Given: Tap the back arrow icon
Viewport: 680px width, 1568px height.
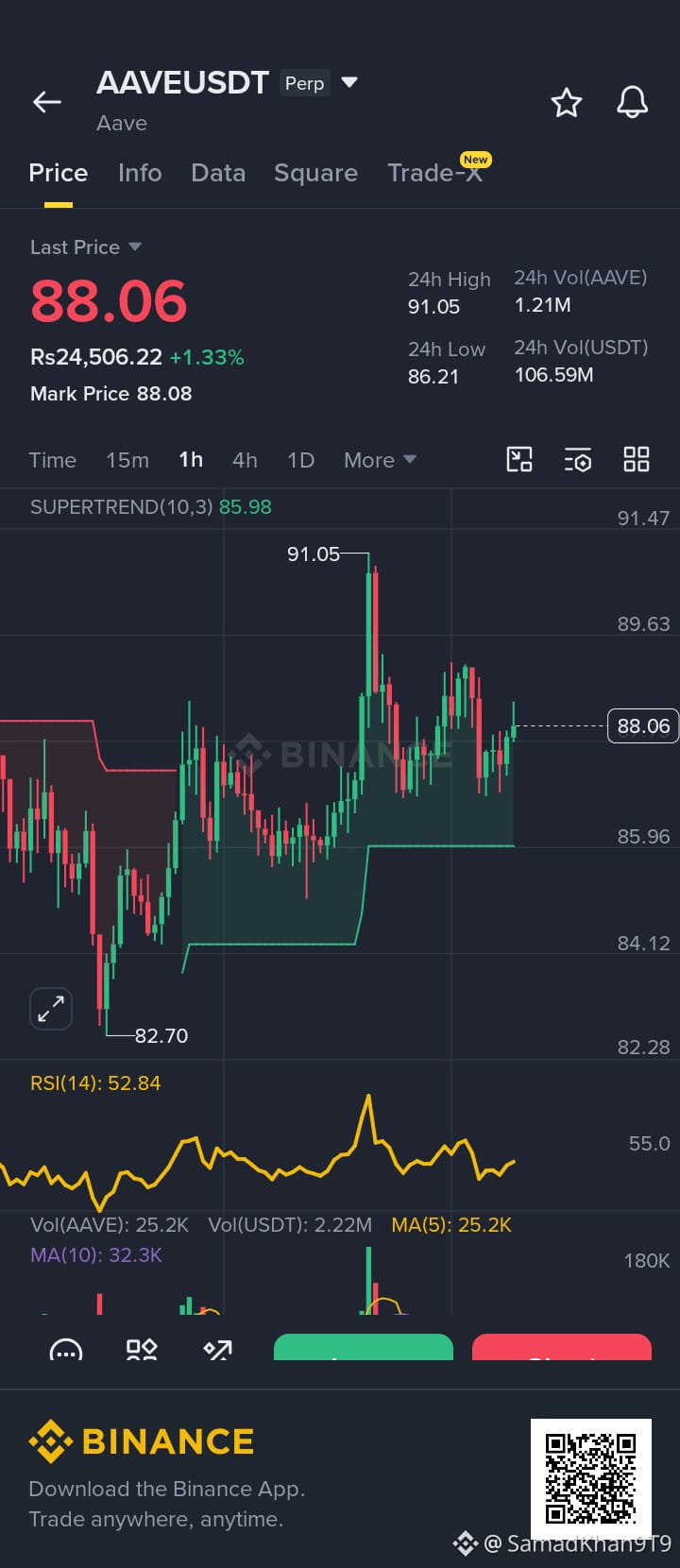Looking at the screenshot, I should click(46, 102).
